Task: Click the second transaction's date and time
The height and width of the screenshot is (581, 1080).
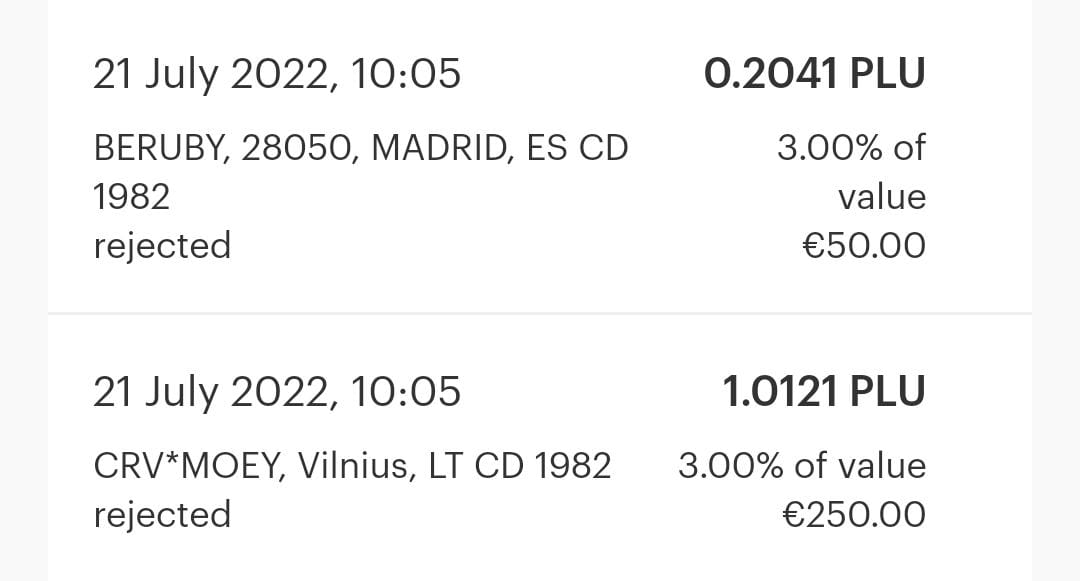Action: pos(277,391)
